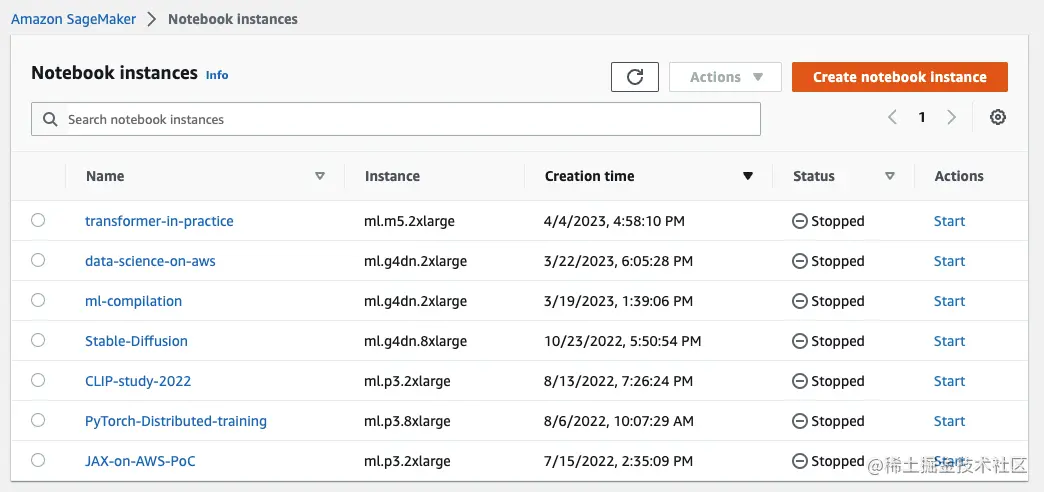Viewport: 1044px width, 492px height.
Task: Select transformer-in-practice radio button
Action: [38, 220]
